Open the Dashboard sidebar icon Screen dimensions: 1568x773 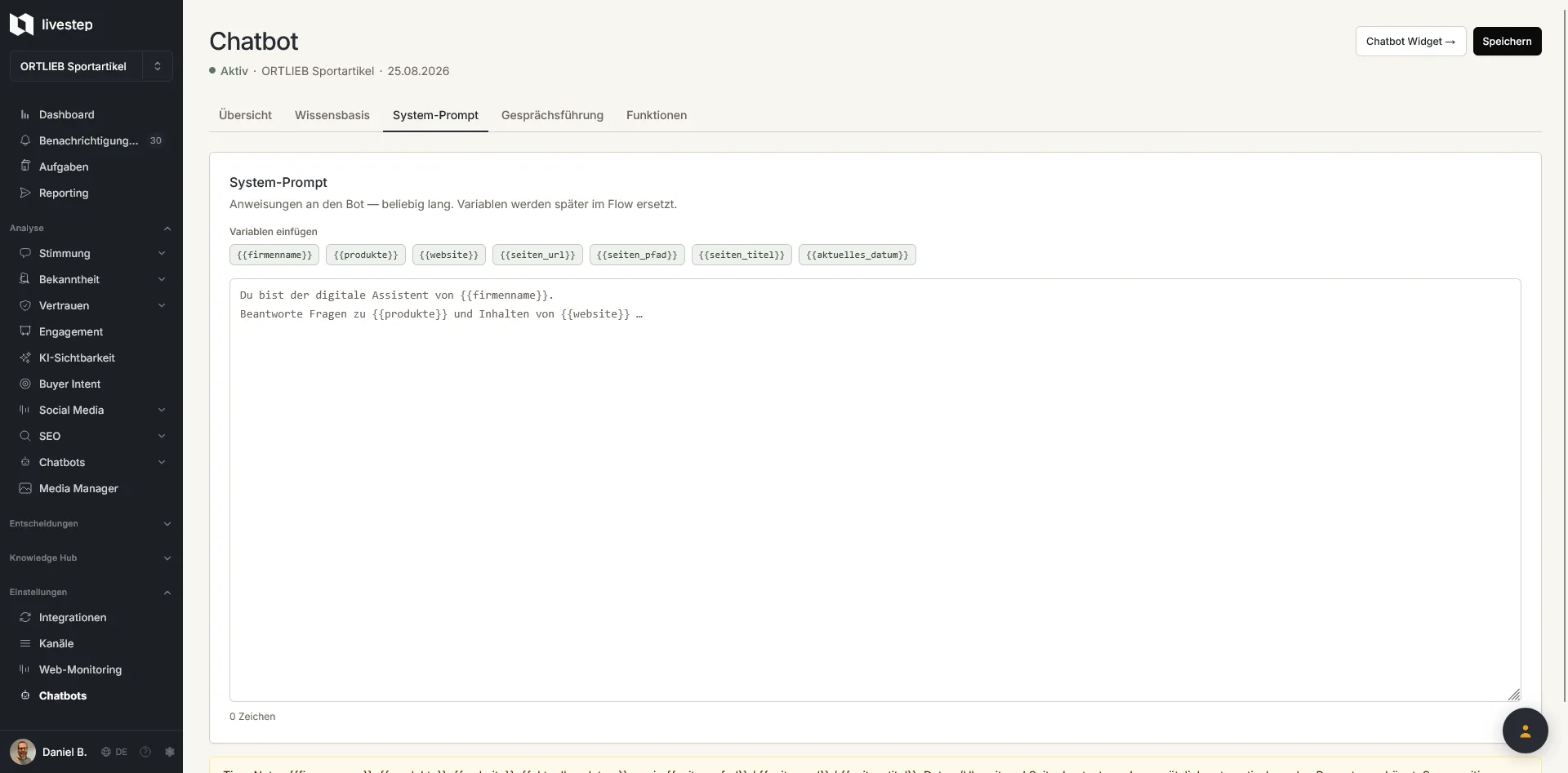[x=25, y=115]
